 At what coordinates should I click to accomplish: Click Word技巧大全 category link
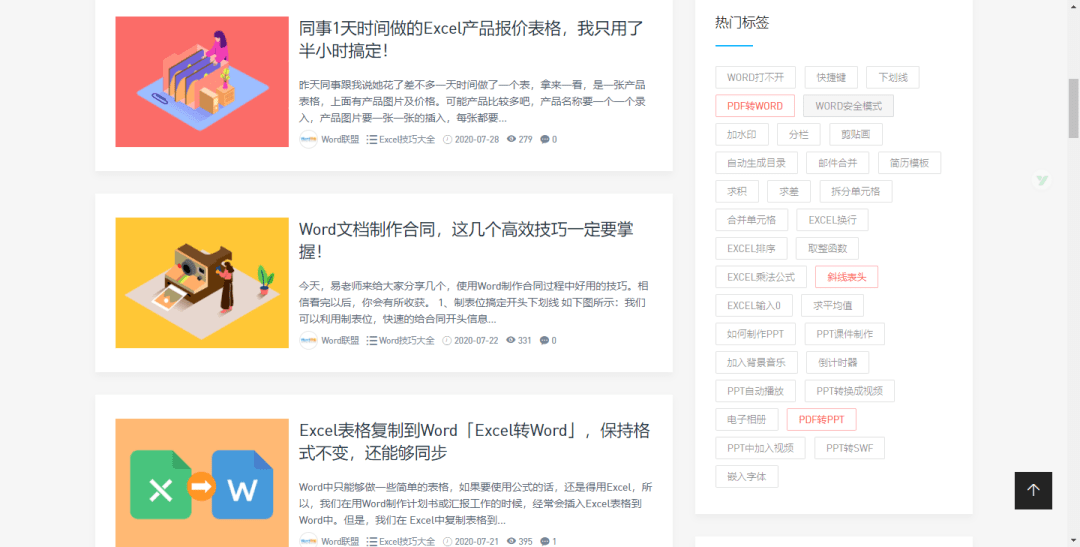407,340
